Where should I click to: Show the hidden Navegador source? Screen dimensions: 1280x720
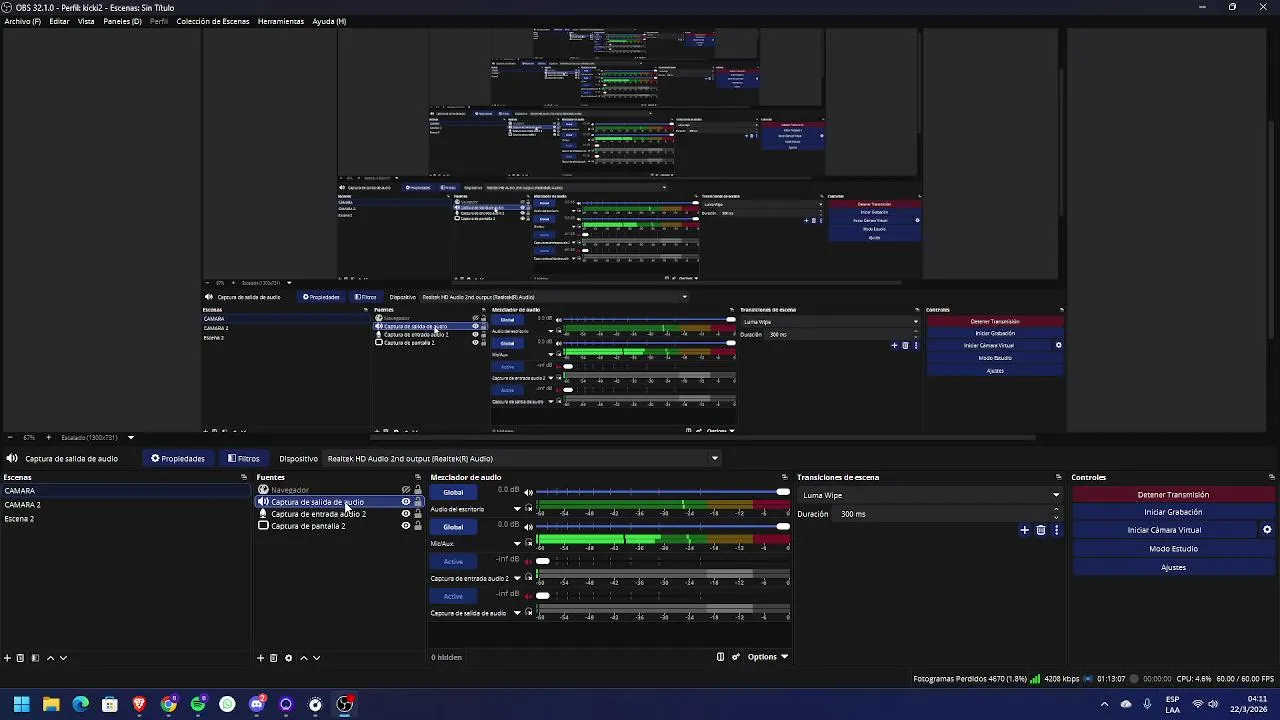coord(406,490)
